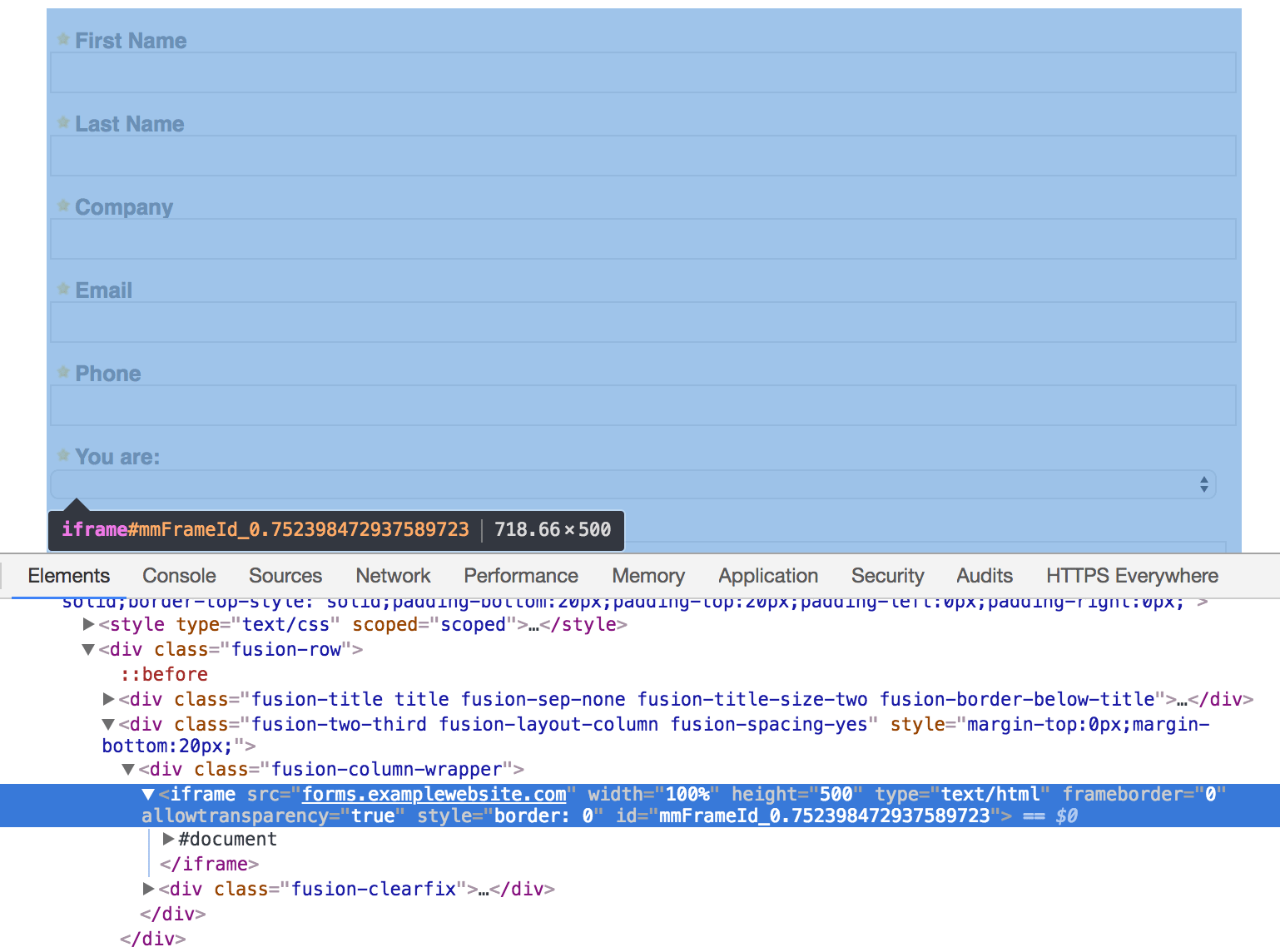
Task: Click the iframe width value "100%"
Action: [687, 794]
